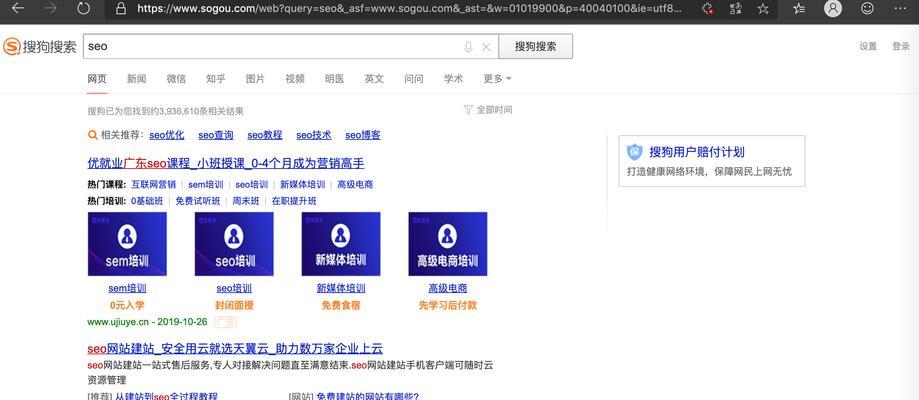Screen dimensions: 919x400
Task: Switch to the 明医 tab
Action: pyautogui.click(x=335, y=79)
